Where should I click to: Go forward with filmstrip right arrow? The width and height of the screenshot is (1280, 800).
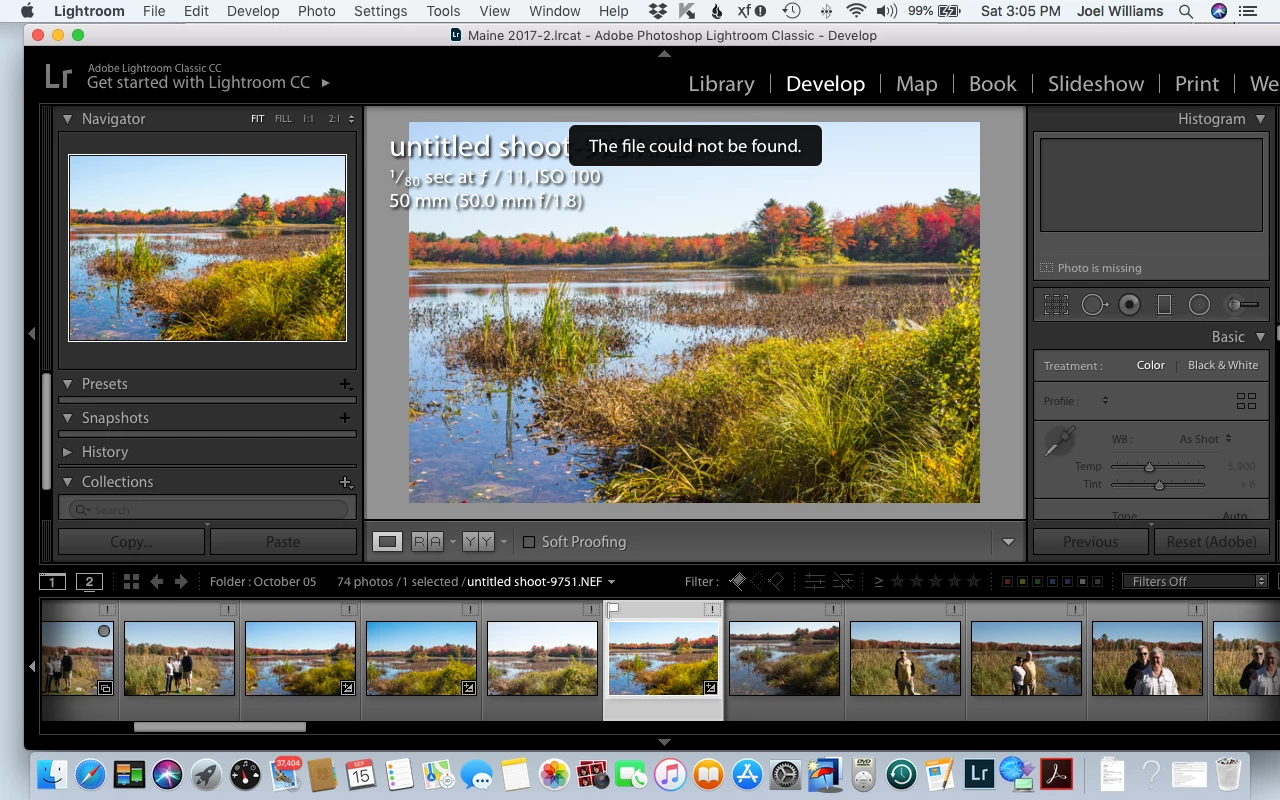181,581
